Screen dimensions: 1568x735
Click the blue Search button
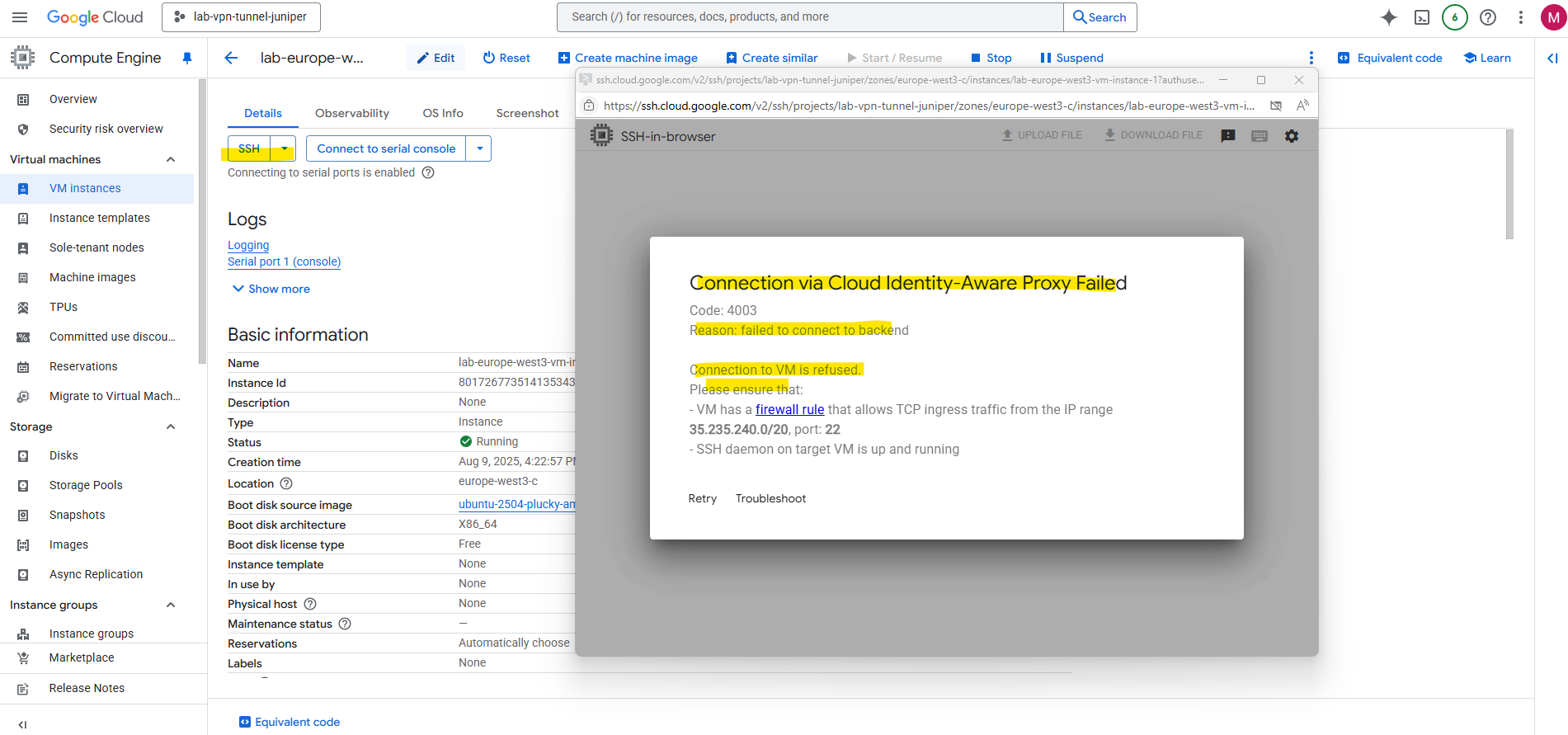click(1100, 17)
